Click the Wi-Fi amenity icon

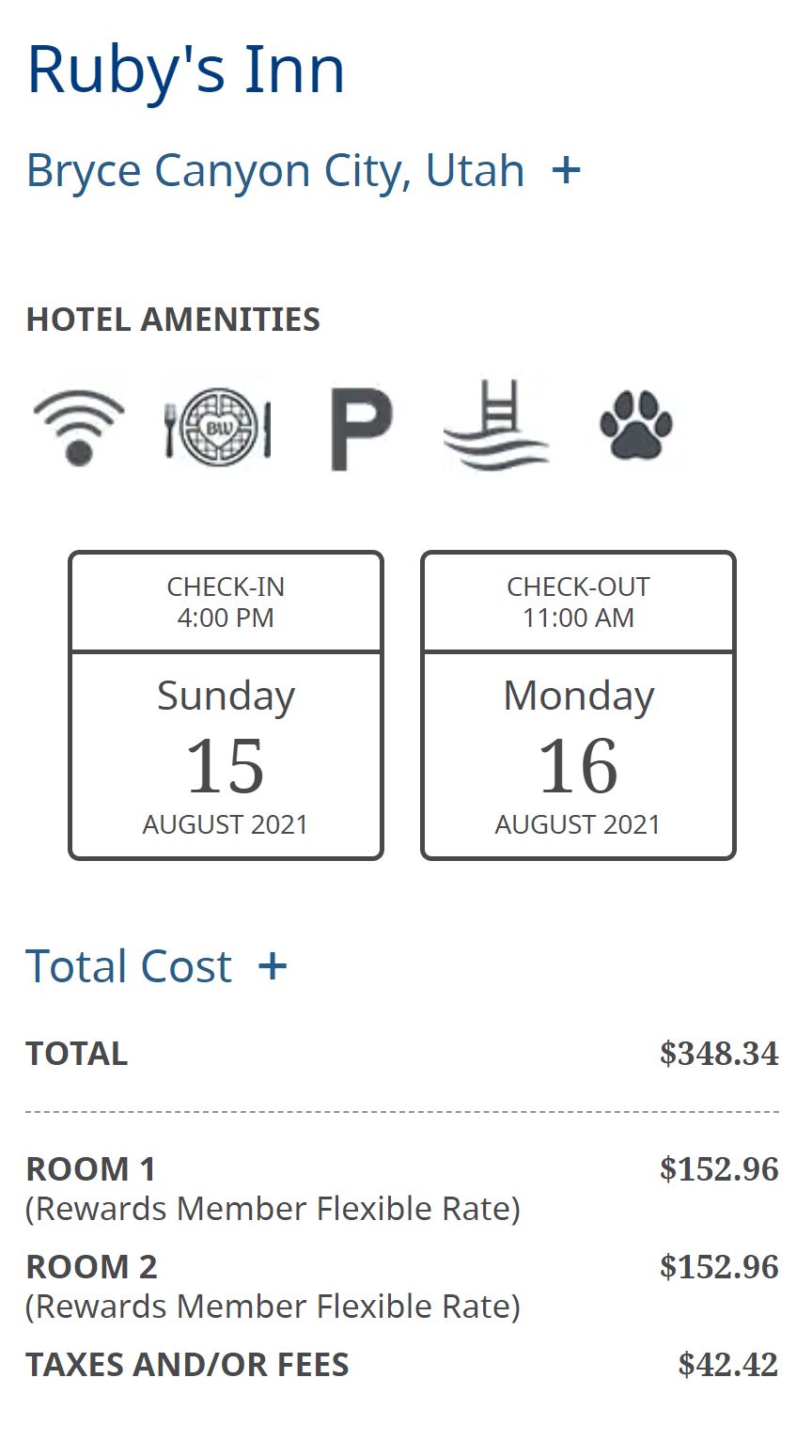tap(79, 426)
